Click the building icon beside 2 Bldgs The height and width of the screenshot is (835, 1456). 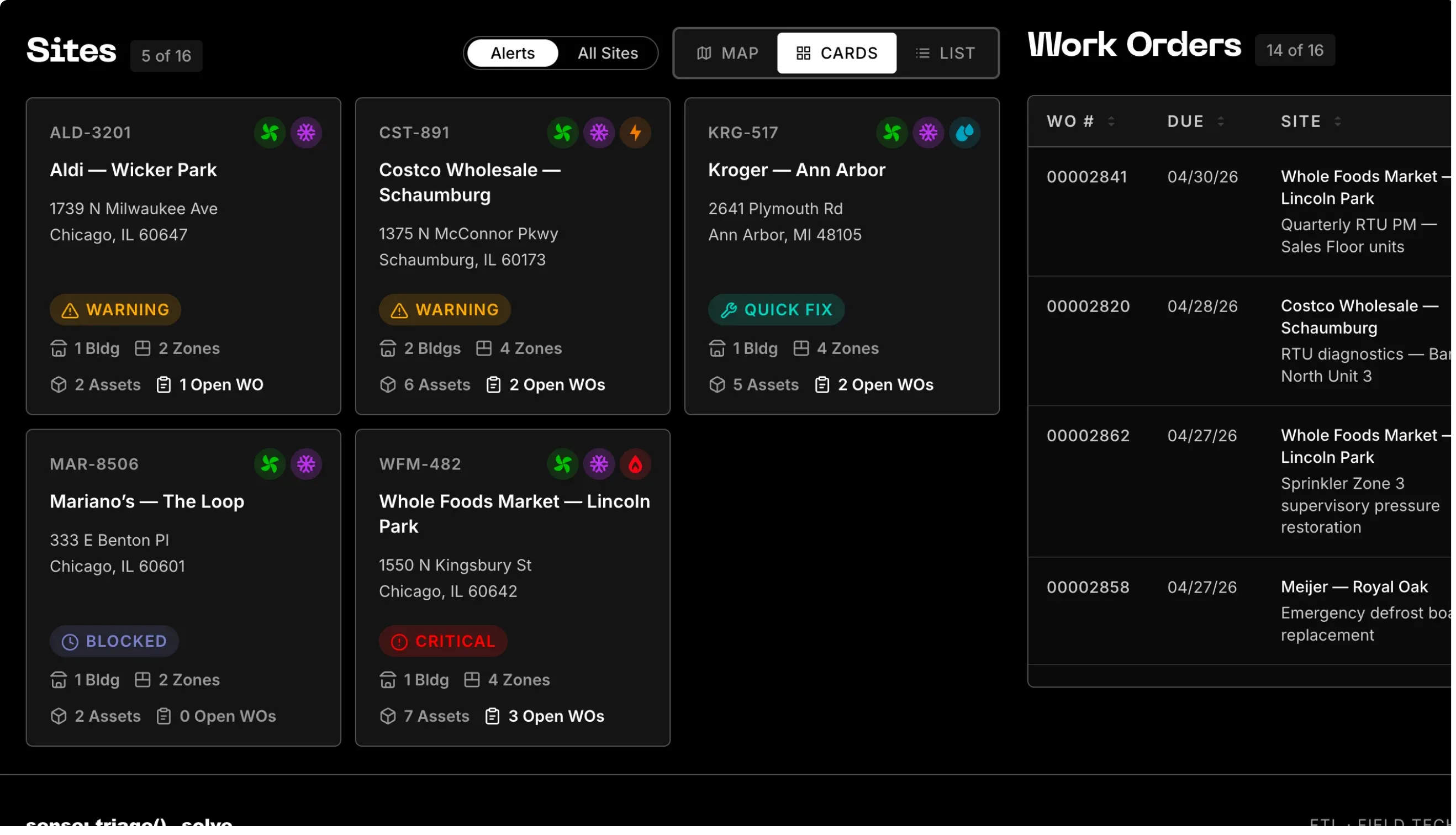(389, 349)
